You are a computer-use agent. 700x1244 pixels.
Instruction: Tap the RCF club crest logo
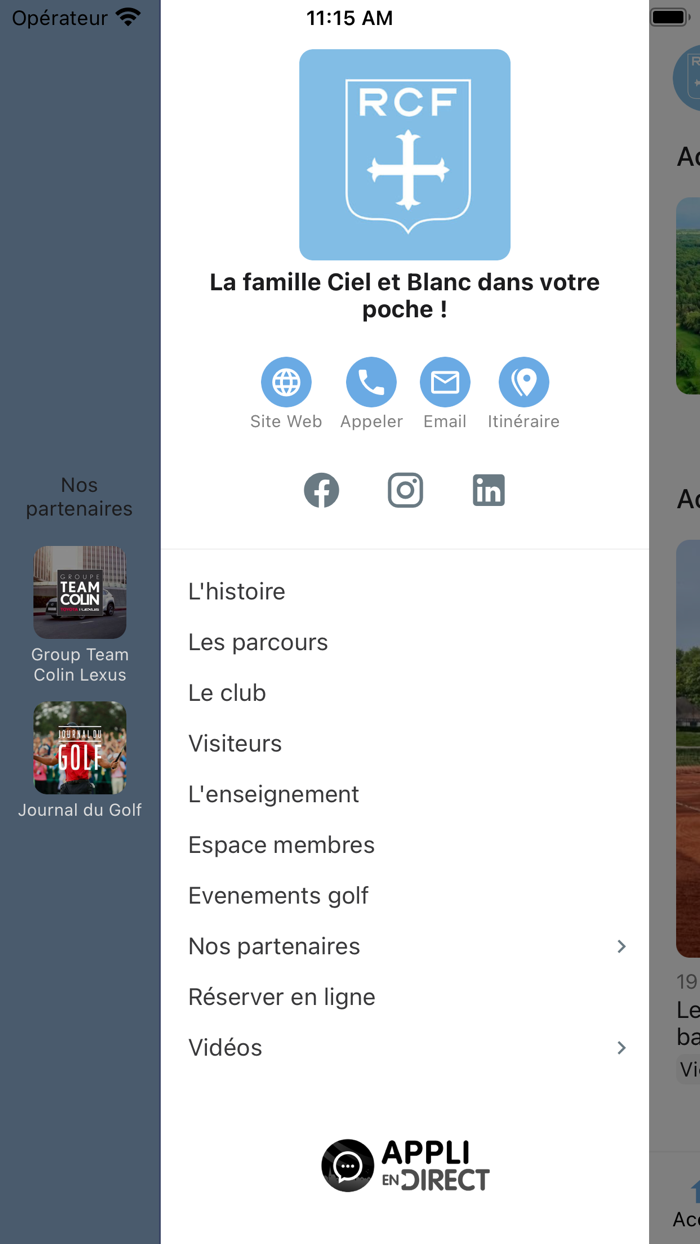click(x=404, y=154)
